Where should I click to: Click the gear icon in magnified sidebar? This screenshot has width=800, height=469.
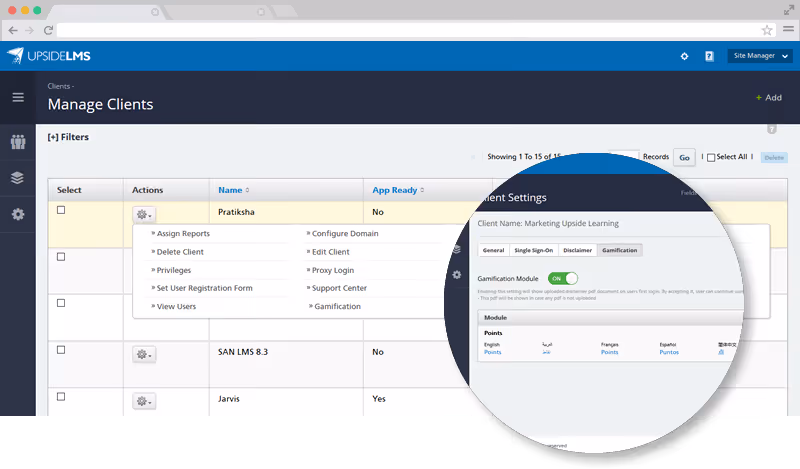tap(457, 275)
